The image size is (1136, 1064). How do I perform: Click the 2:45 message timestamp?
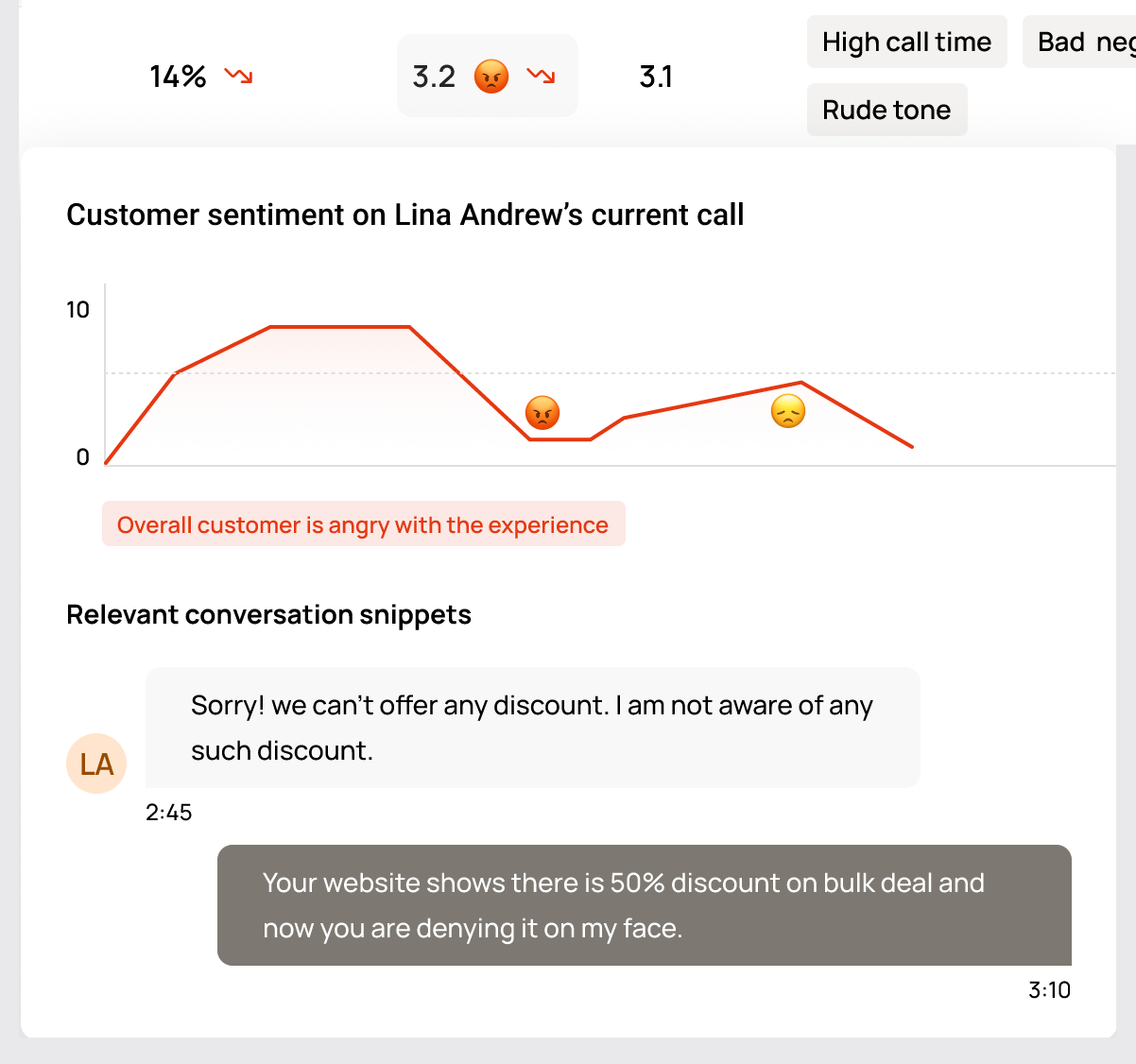pos(169,813)
